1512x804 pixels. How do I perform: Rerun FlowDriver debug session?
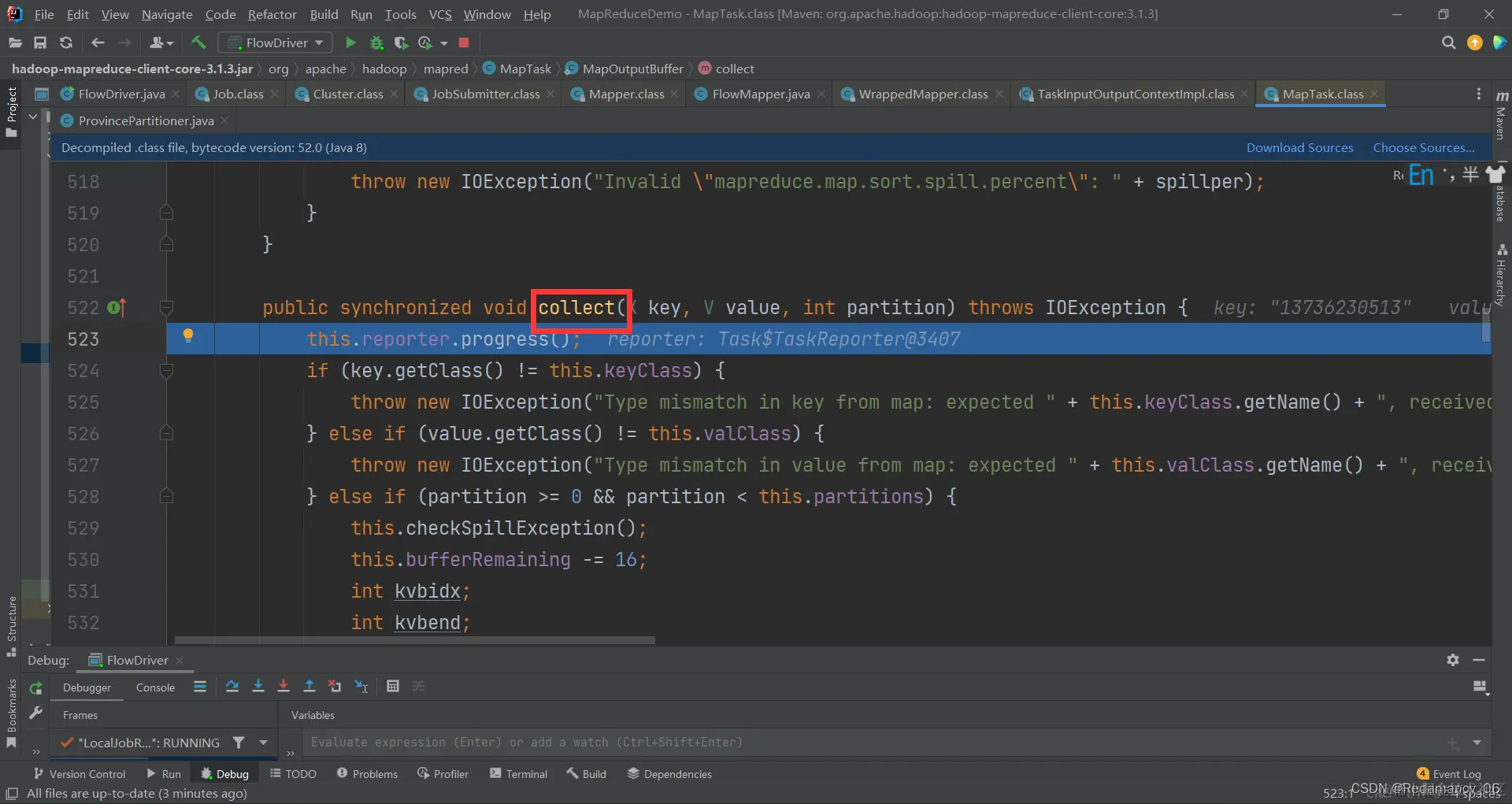click(x=35, y=687)
